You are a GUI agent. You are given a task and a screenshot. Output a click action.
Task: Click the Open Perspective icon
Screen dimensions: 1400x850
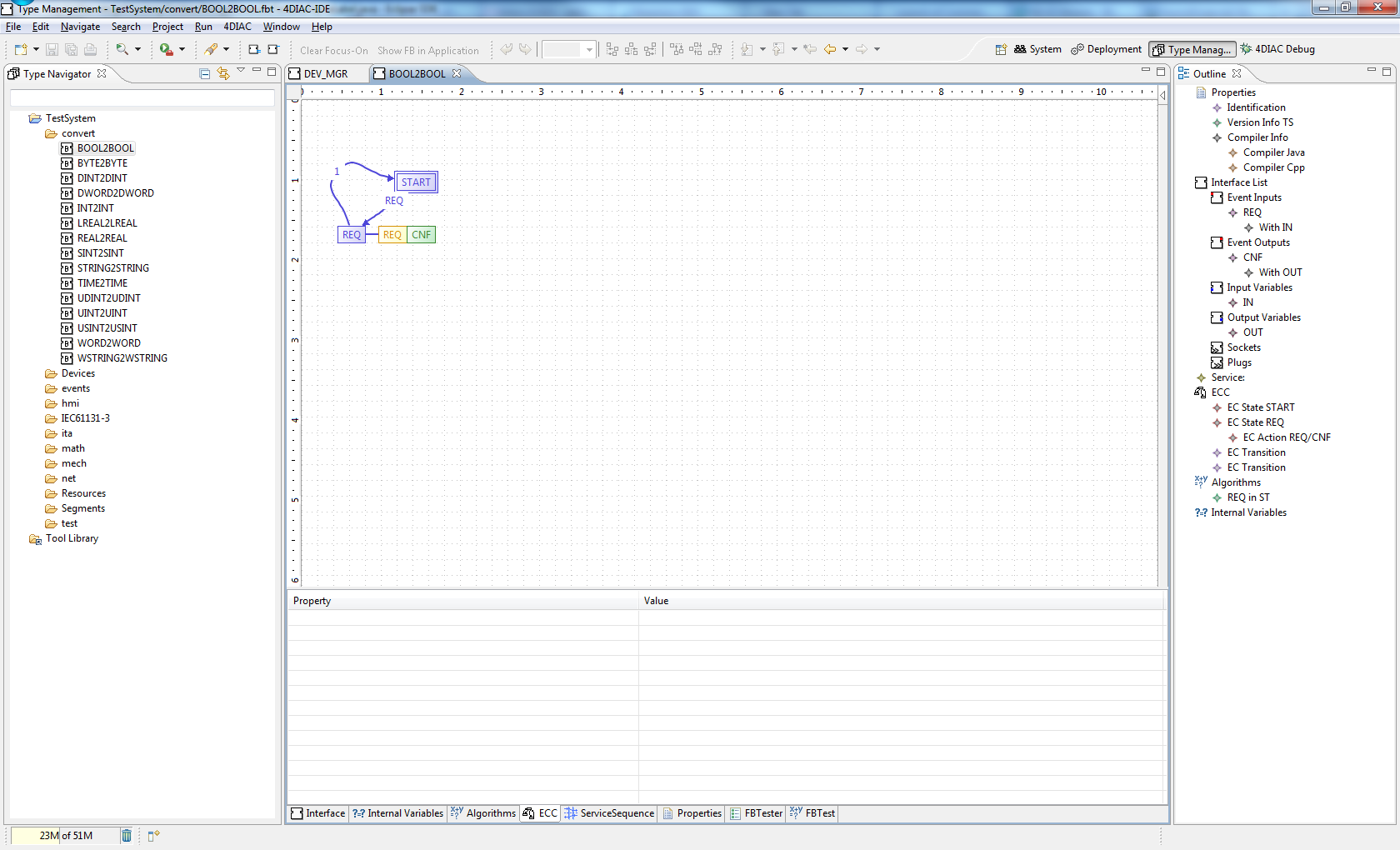1001,49
